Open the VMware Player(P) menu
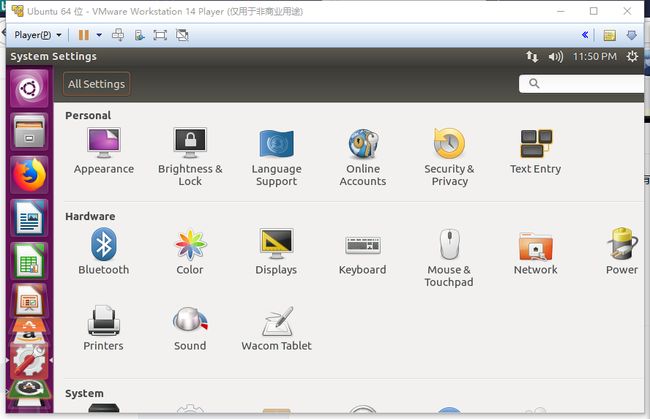 [38, 35]
